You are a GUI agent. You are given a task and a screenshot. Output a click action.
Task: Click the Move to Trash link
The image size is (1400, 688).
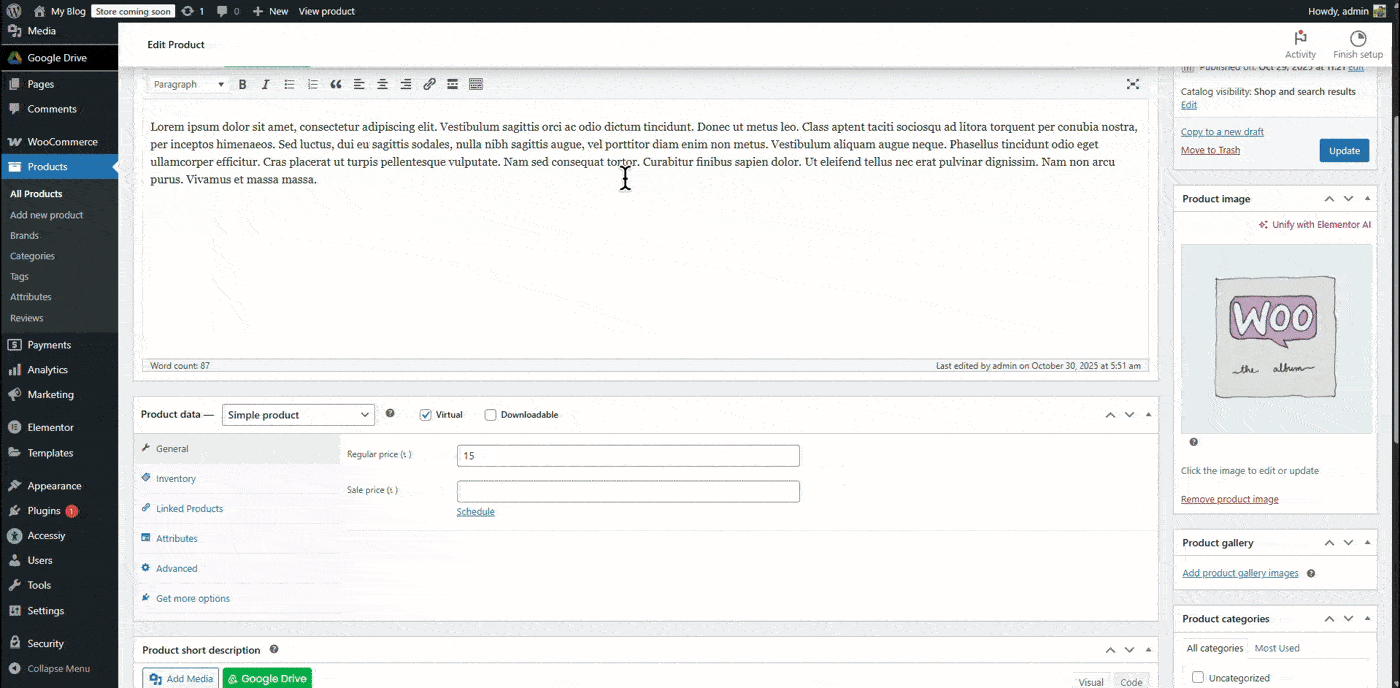[1210, 150]
